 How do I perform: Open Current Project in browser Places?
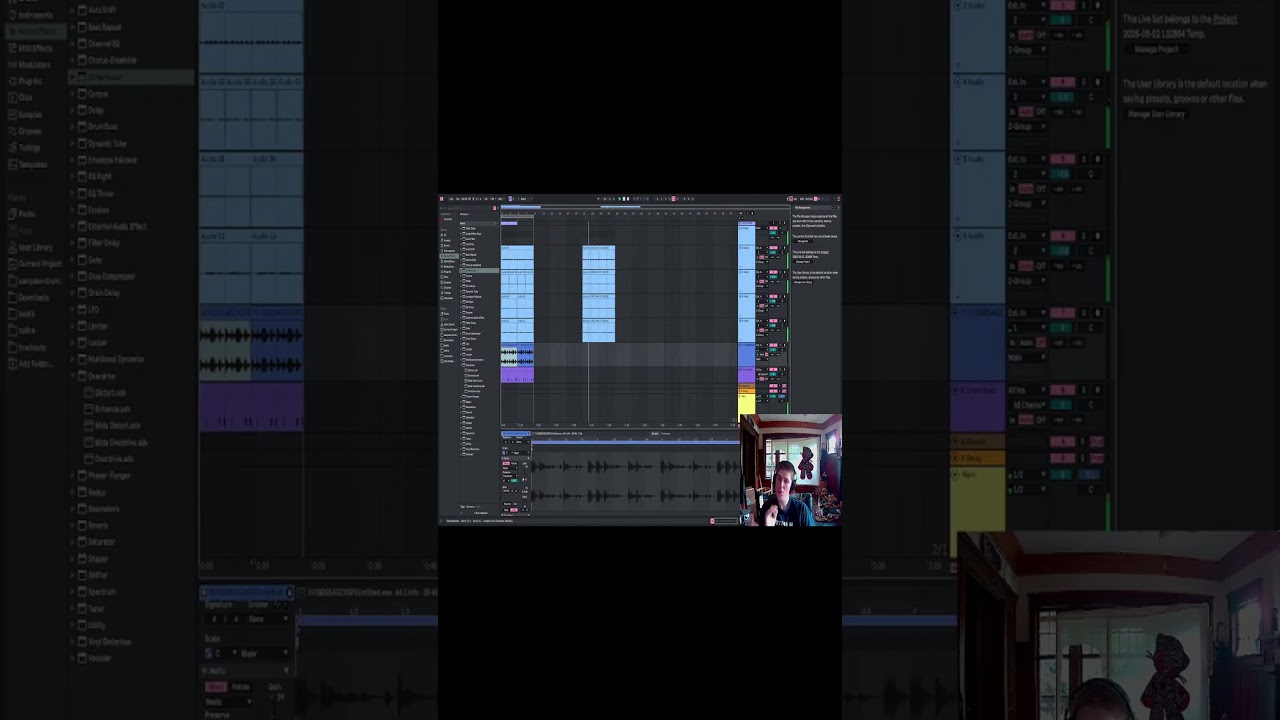tap(449, 330)
